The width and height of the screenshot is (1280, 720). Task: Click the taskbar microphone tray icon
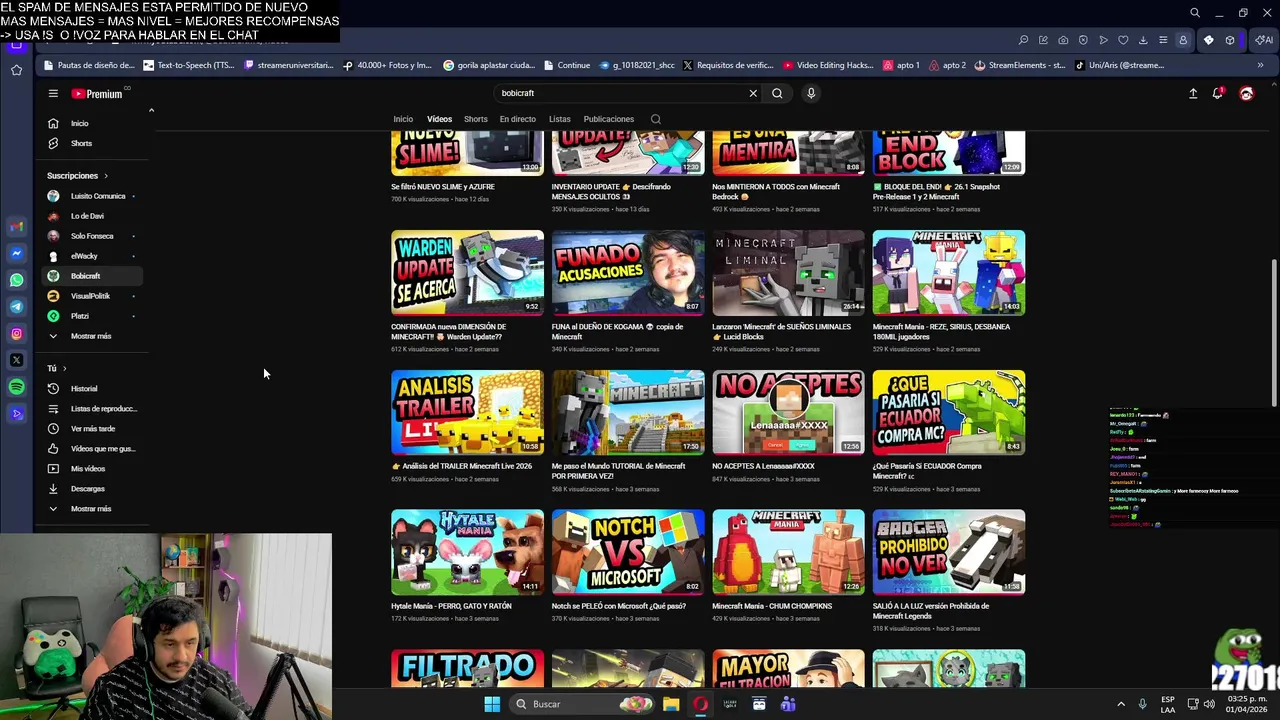(1142, 704)
